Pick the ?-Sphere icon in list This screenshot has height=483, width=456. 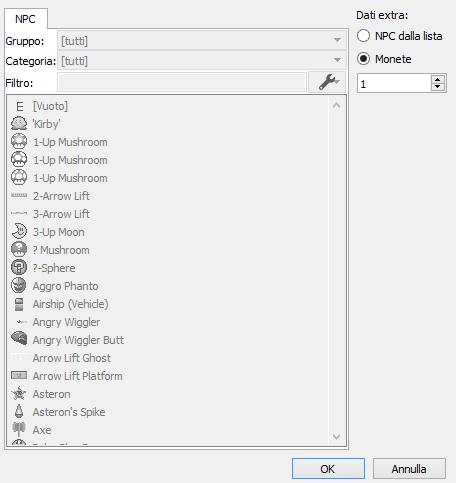[x=19, y=268]
